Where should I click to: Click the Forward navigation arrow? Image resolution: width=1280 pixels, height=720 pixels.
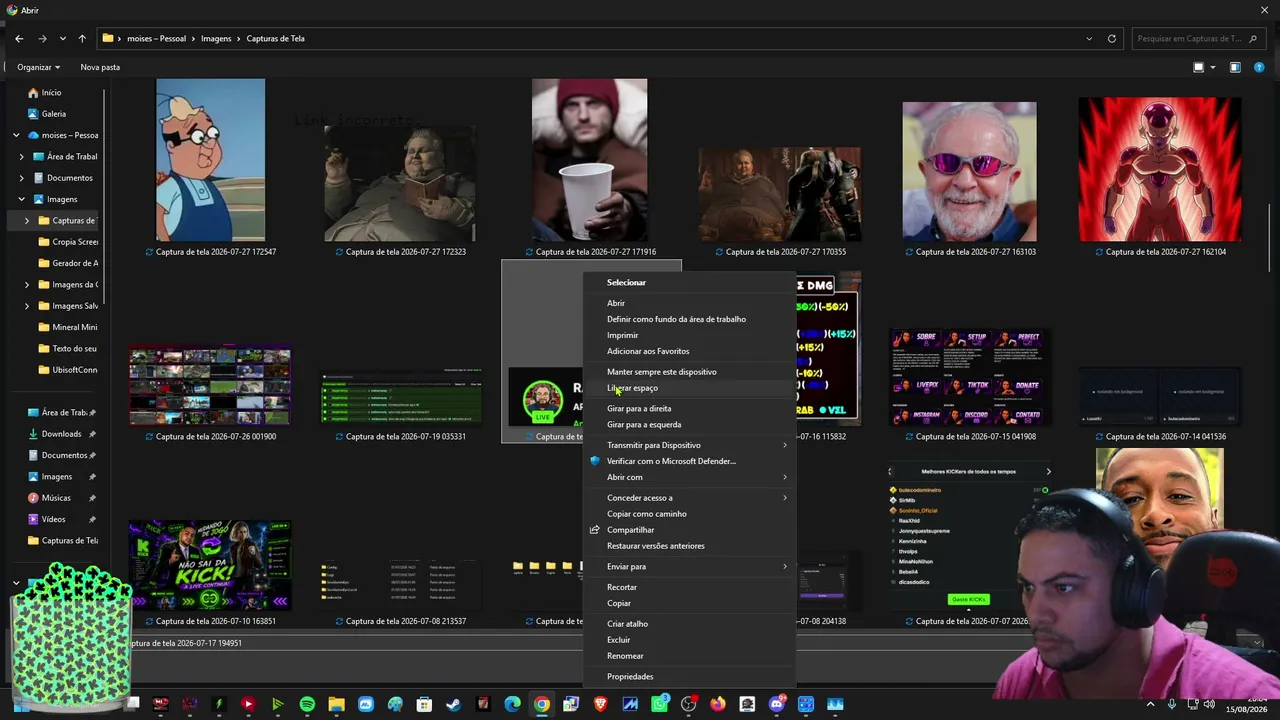coord(42,38)
